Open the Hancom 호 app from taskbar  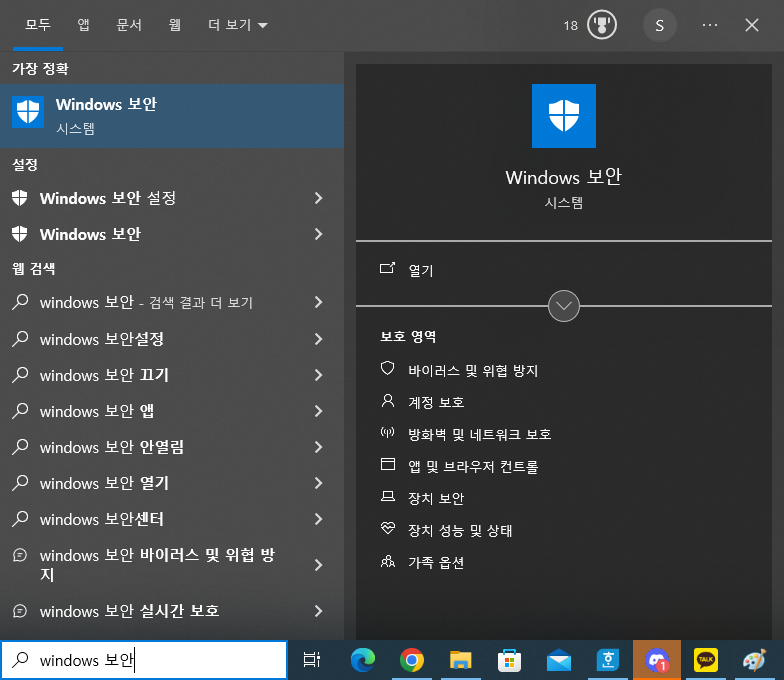pos(608,660)
